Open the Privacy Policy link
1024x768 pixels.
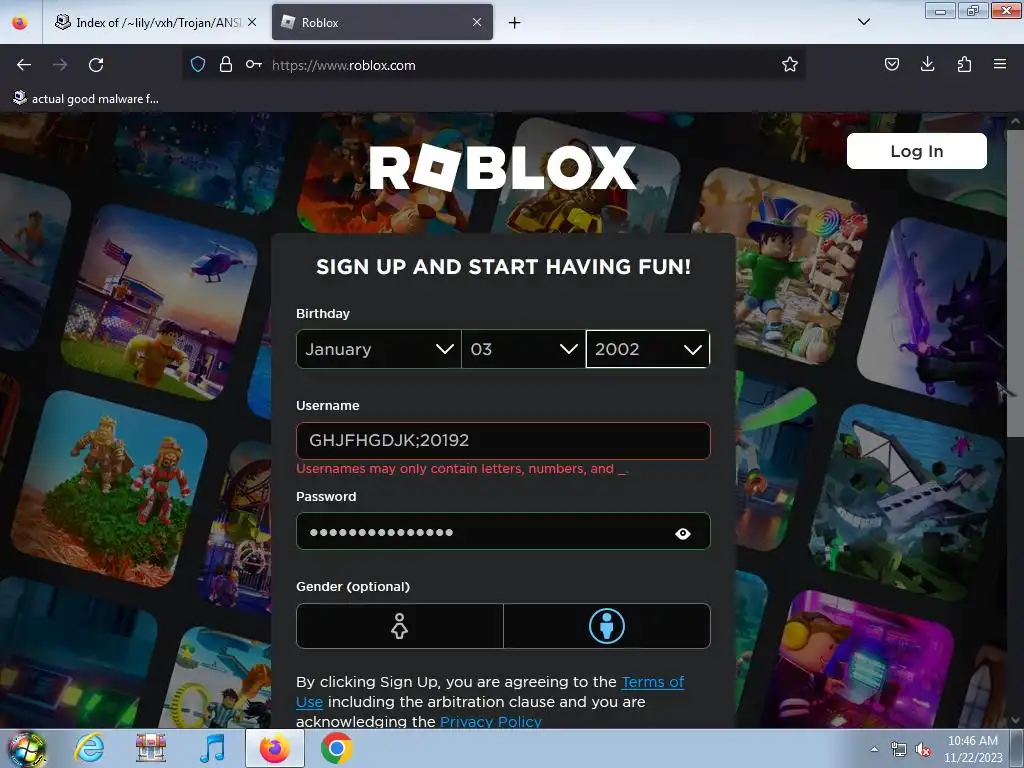click(x=490, y=722)
